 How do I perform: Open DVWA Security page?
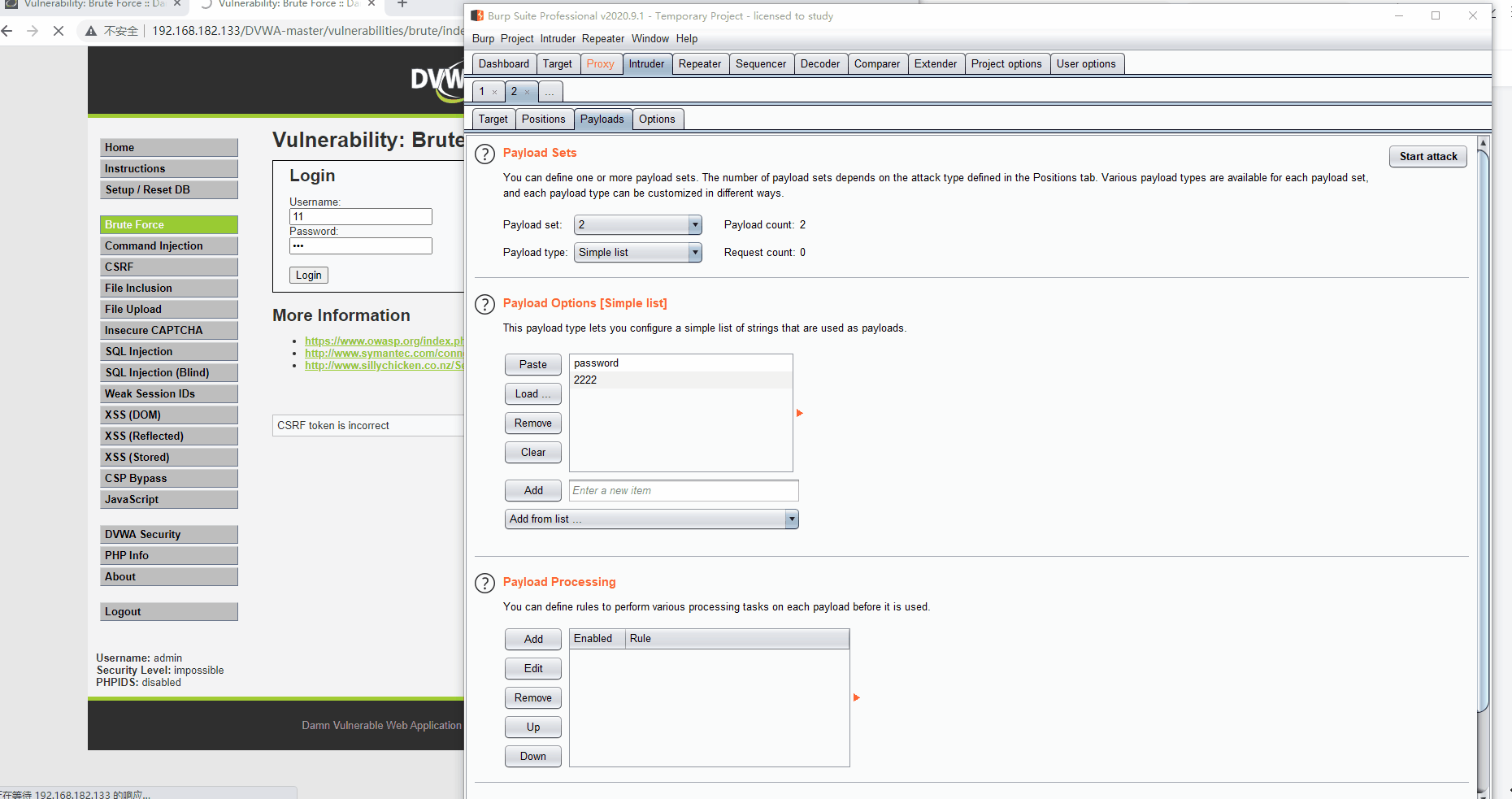169,535
